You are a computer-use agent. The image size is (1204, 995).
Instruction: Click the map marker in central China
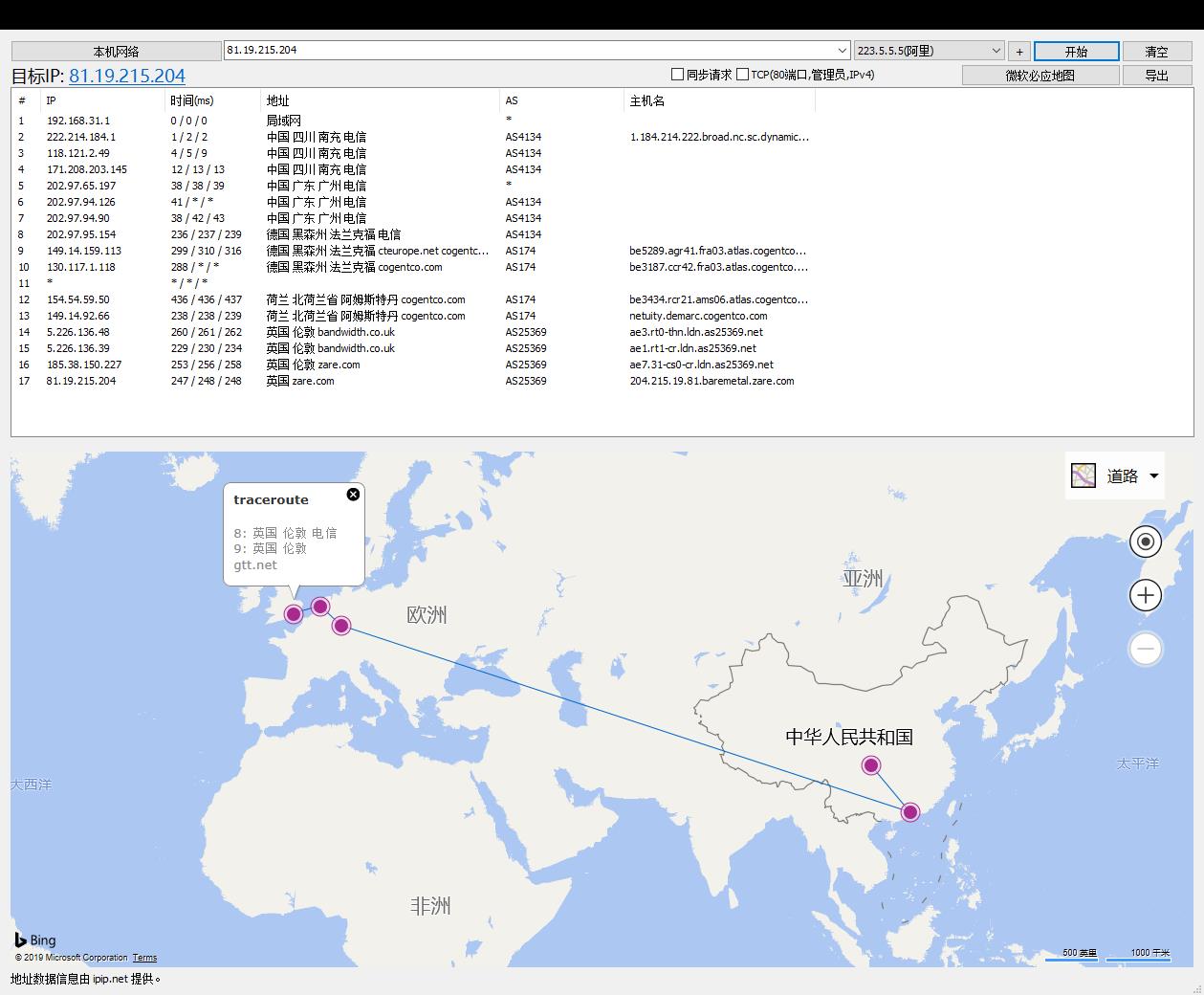(870, 764)
